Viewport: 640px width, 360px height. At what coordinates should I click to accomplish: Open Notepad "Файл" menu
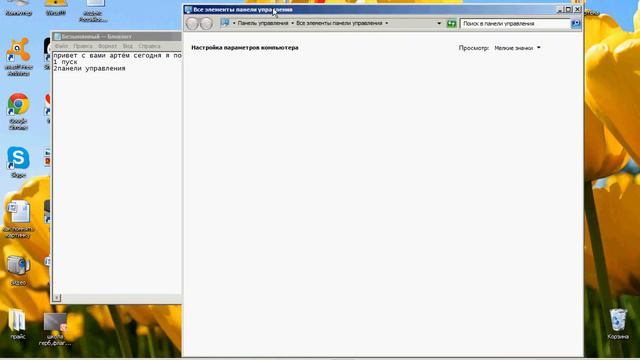click(x=61, y=46)
